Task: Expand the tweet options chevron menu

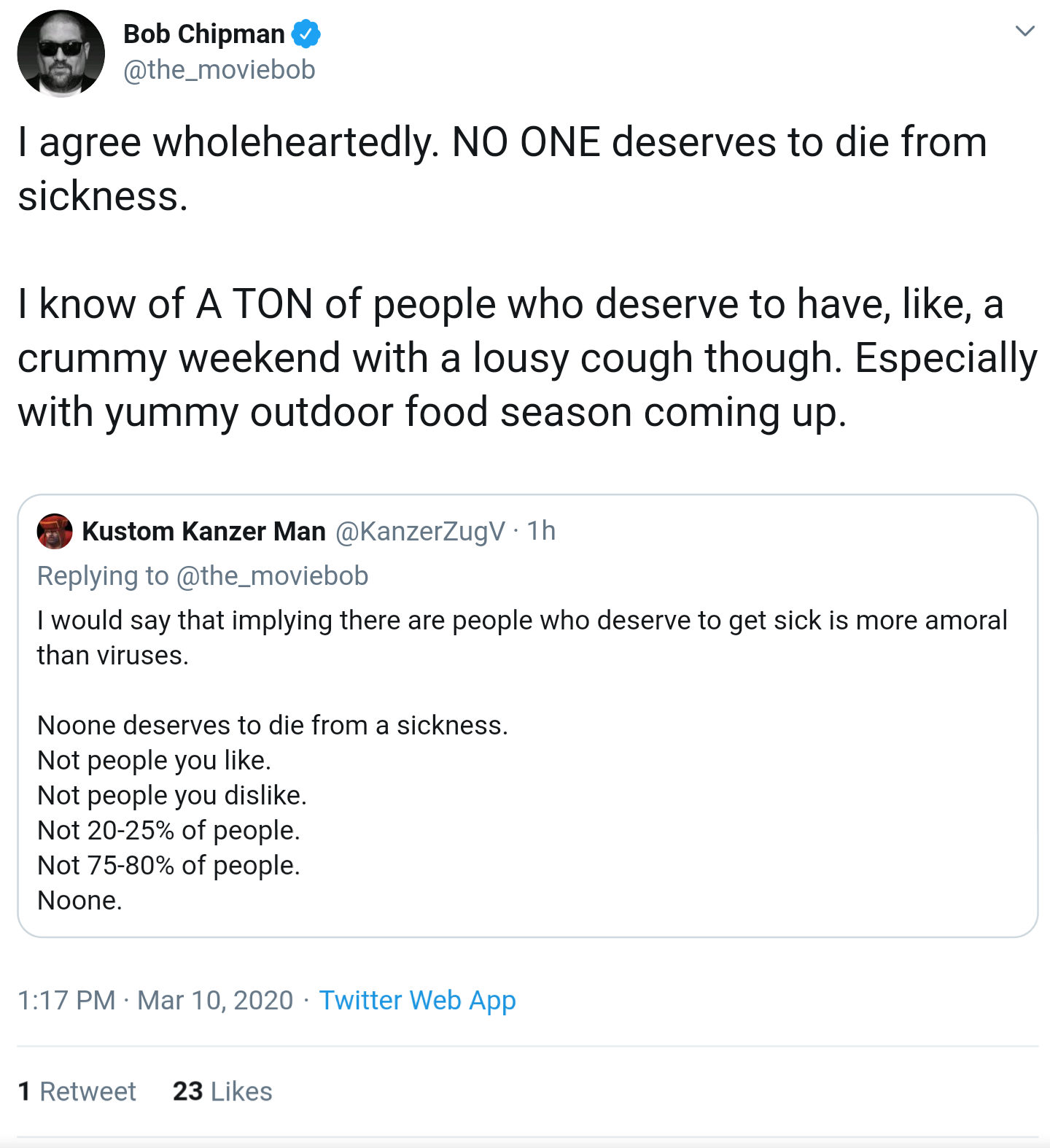Action: point(1025,31)
